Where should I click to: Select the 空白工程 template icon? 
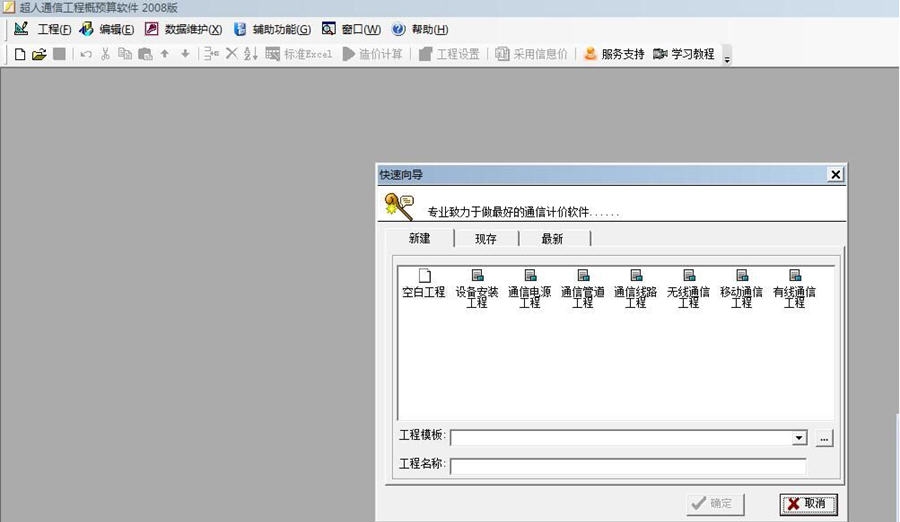(x=424, y=284)
